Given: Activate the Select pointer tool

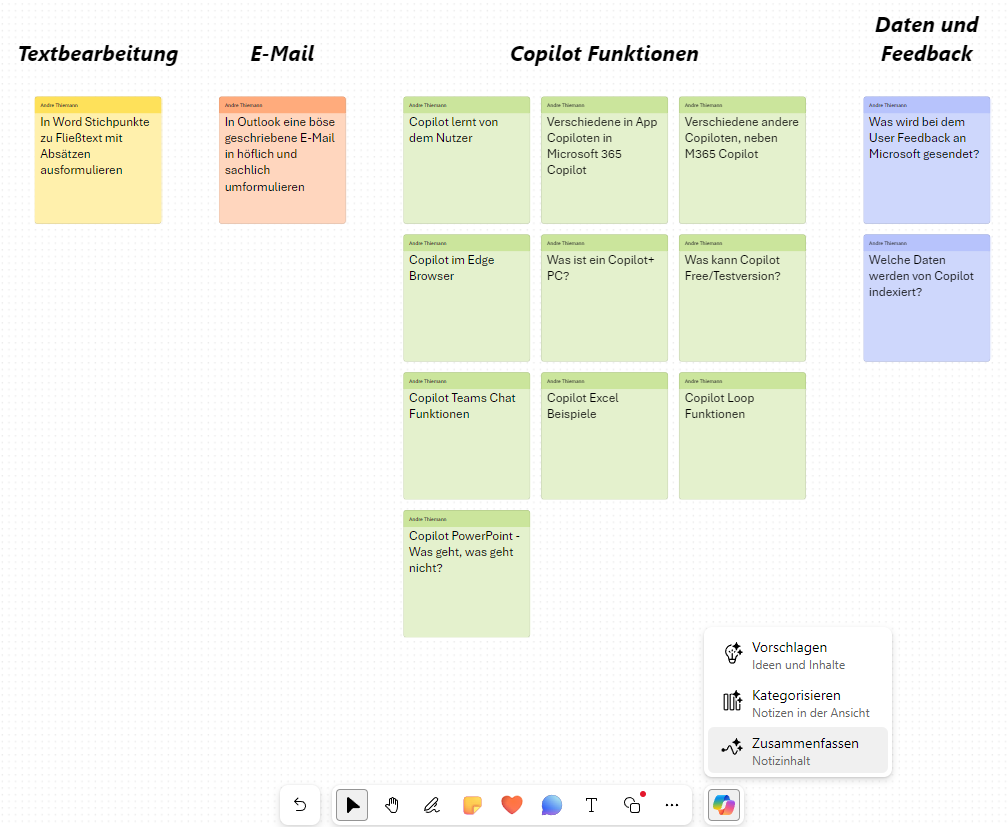Looking at the screenshot, I should [x=352, y=804].
